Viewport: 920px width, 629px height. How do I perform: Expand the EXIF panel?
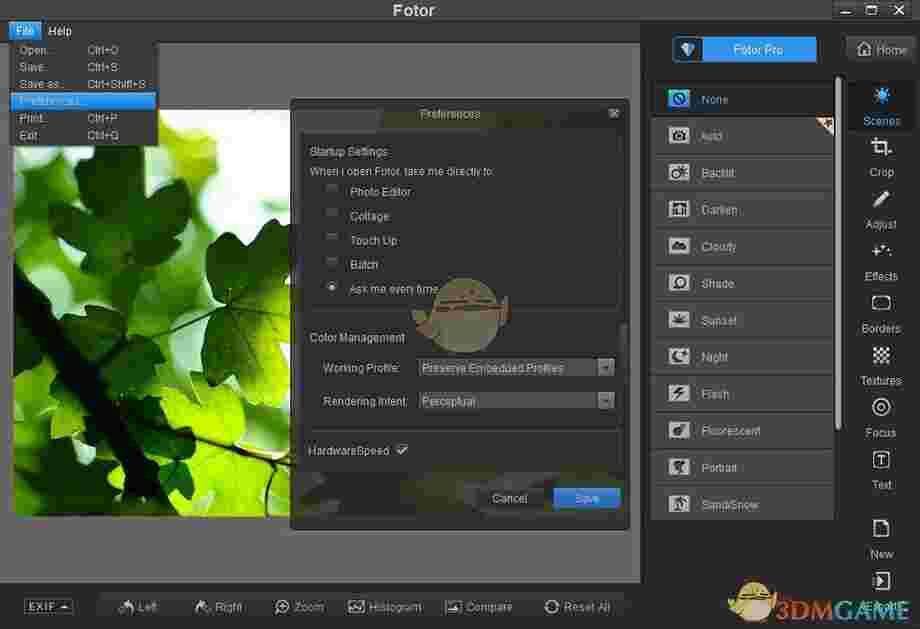47,605
